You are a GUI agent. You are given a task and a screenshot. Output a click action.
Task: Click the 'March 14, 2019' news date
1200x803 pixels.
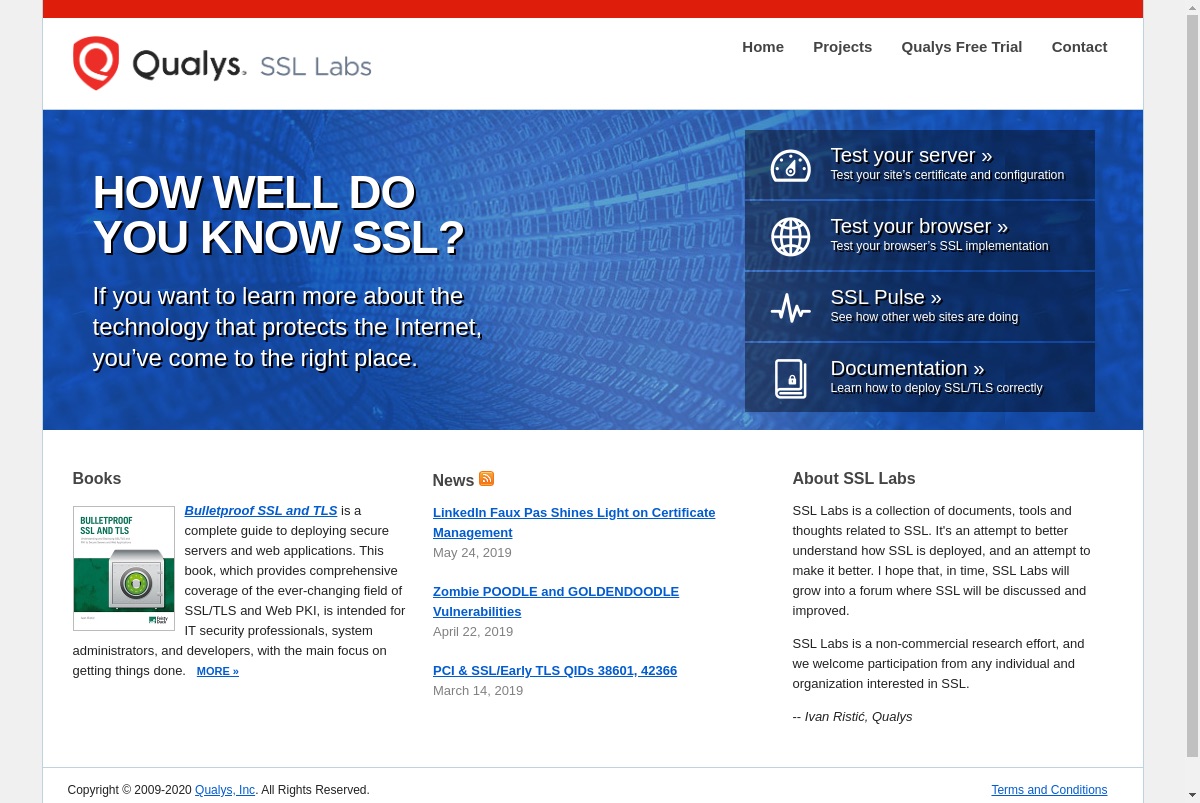click(x=478, y=690)
